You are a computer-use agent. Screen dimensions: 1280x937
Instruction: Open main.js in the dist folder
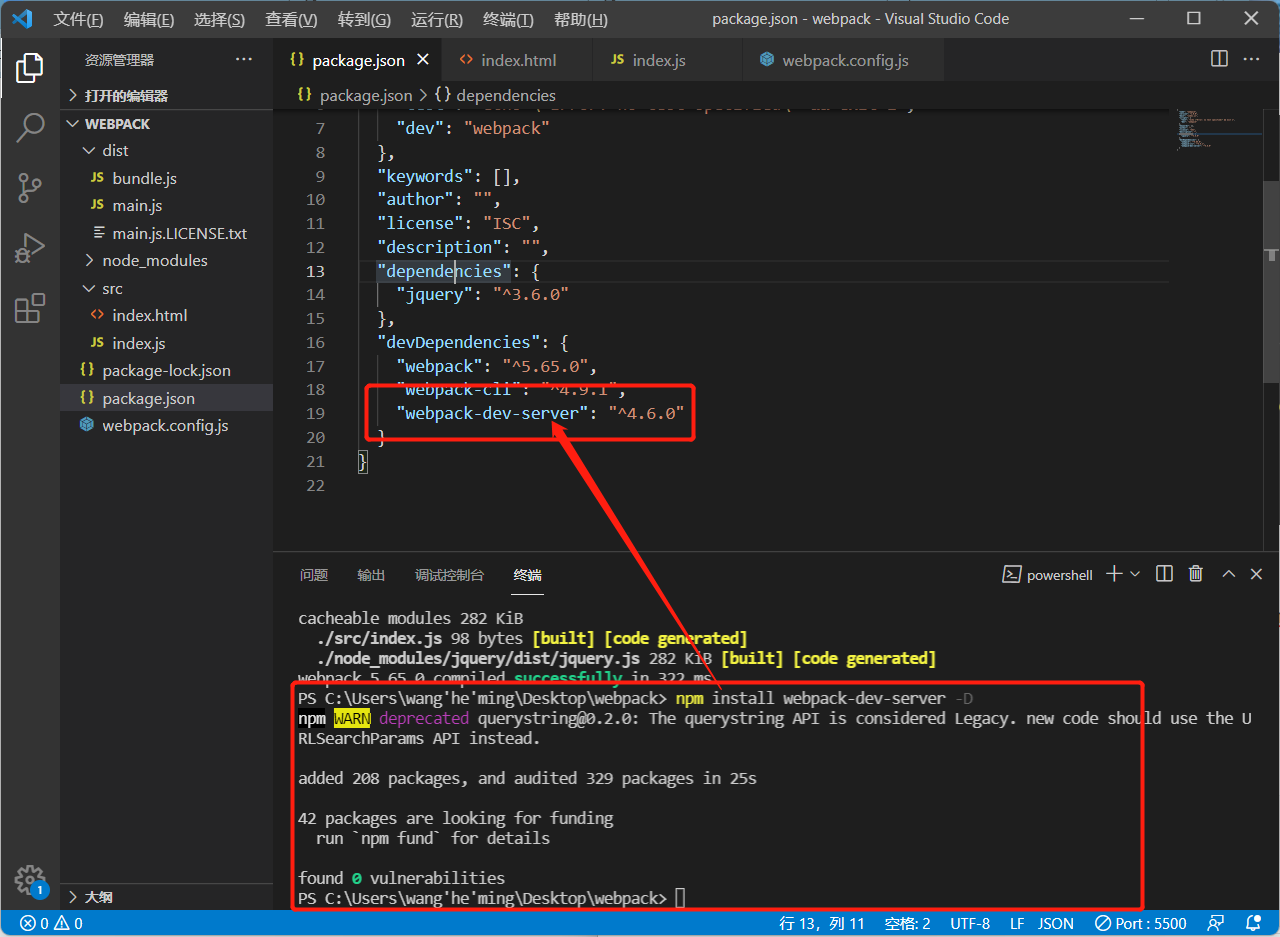click(166, 205)
